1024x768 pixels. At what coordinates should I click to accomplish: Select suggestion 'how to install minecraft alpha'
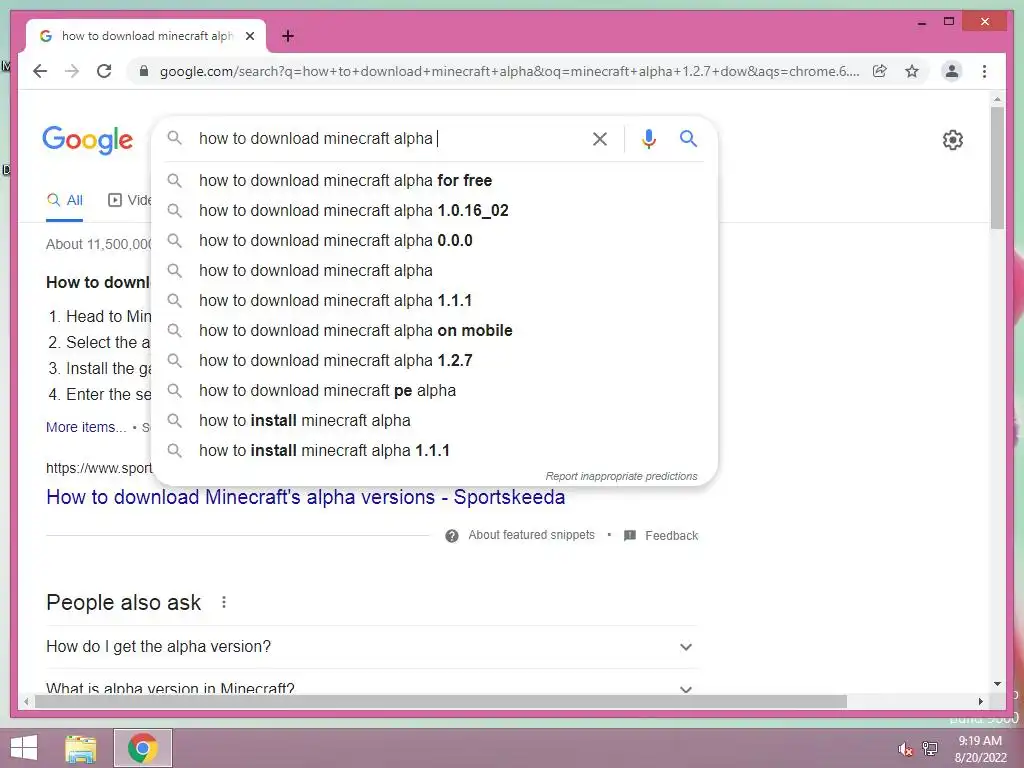tap(434, 421)
